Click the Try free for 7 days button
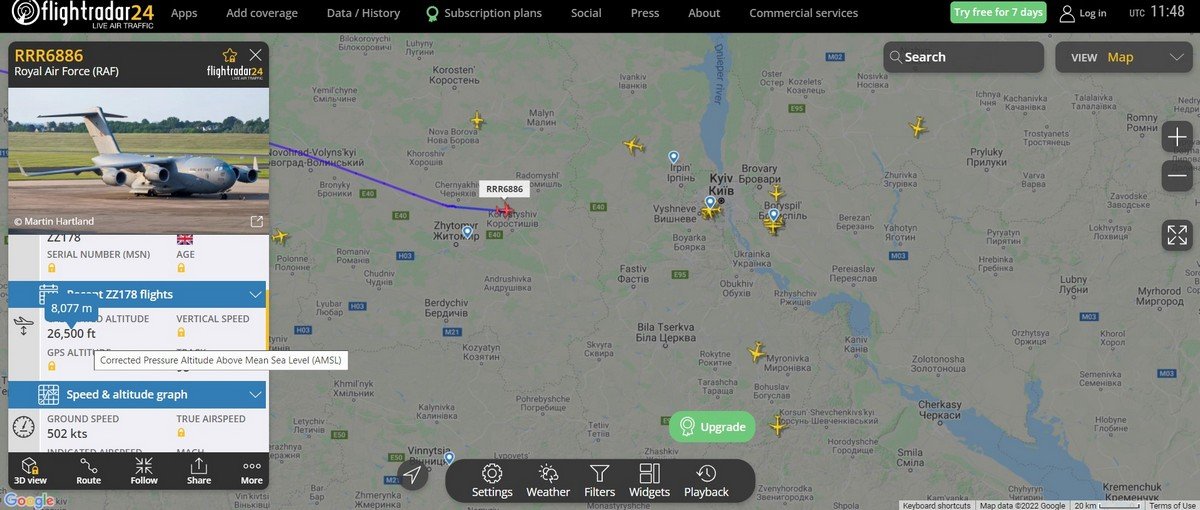Viewport: 1200px width, 510px height. [x=997, y=12]
